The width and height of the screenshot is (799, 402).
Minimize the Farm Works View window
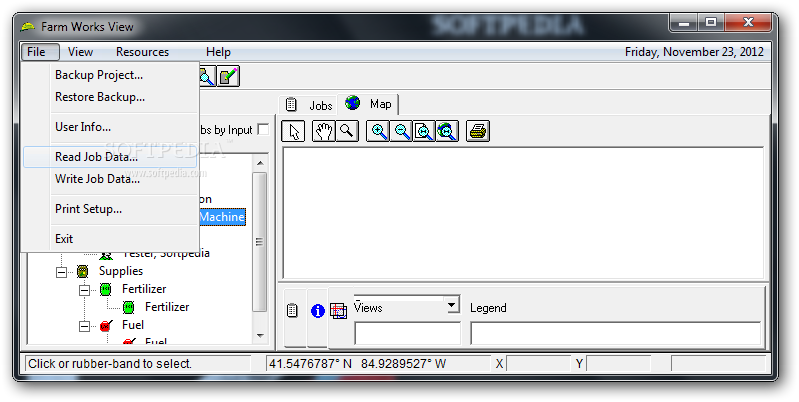(685, 23)
